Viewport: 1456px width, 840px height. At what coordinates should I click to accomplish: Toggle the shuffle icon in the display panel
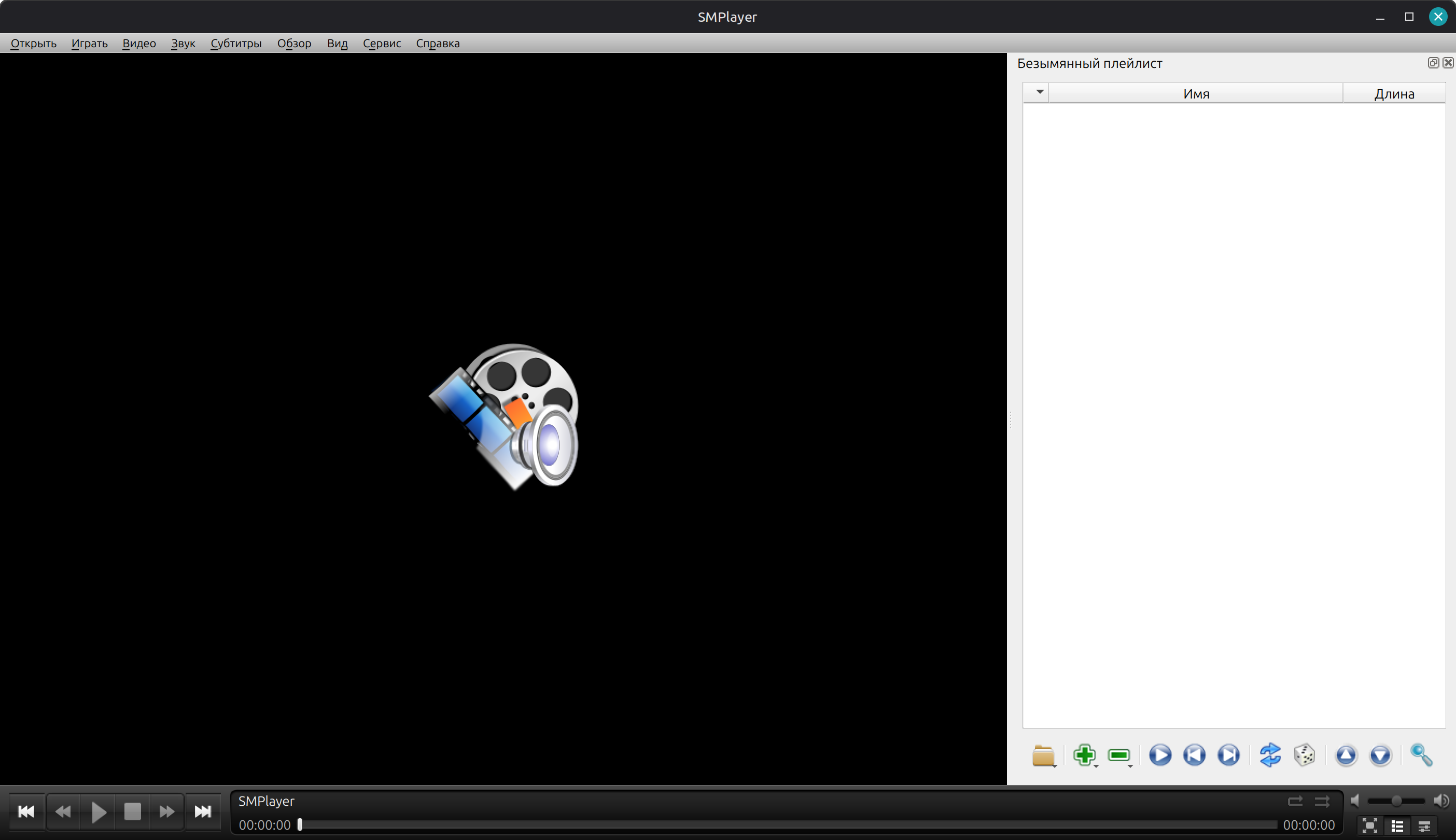tap(1322, 801)
